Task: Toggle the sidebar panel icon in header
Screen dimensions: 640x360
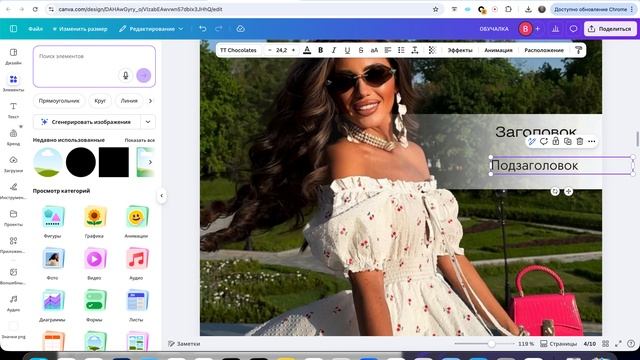Action: pyautogui.click(x=13, y=29)
